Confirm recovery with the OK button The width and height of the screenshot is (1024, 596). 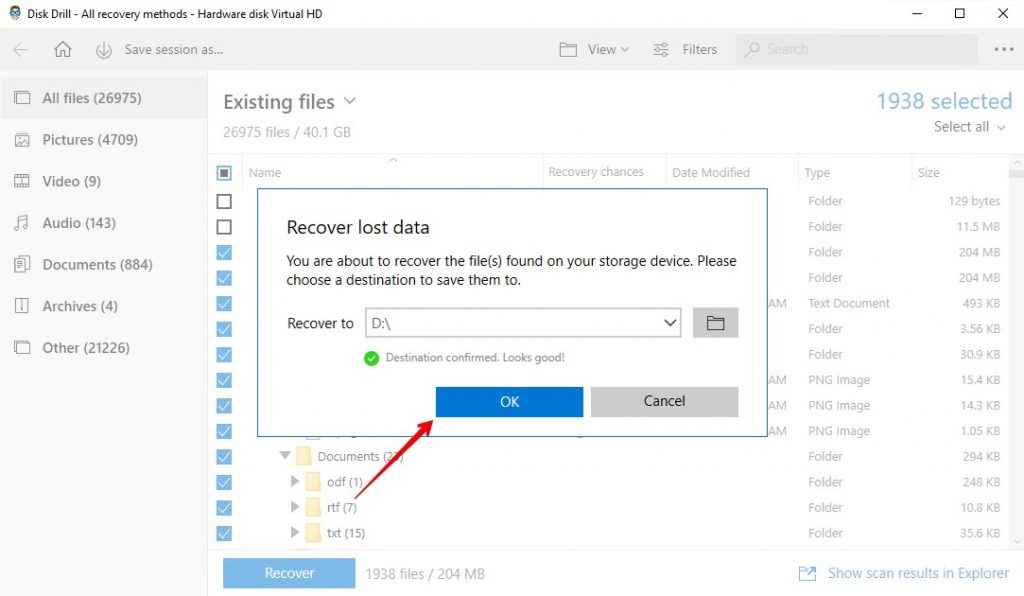point(509,401)
